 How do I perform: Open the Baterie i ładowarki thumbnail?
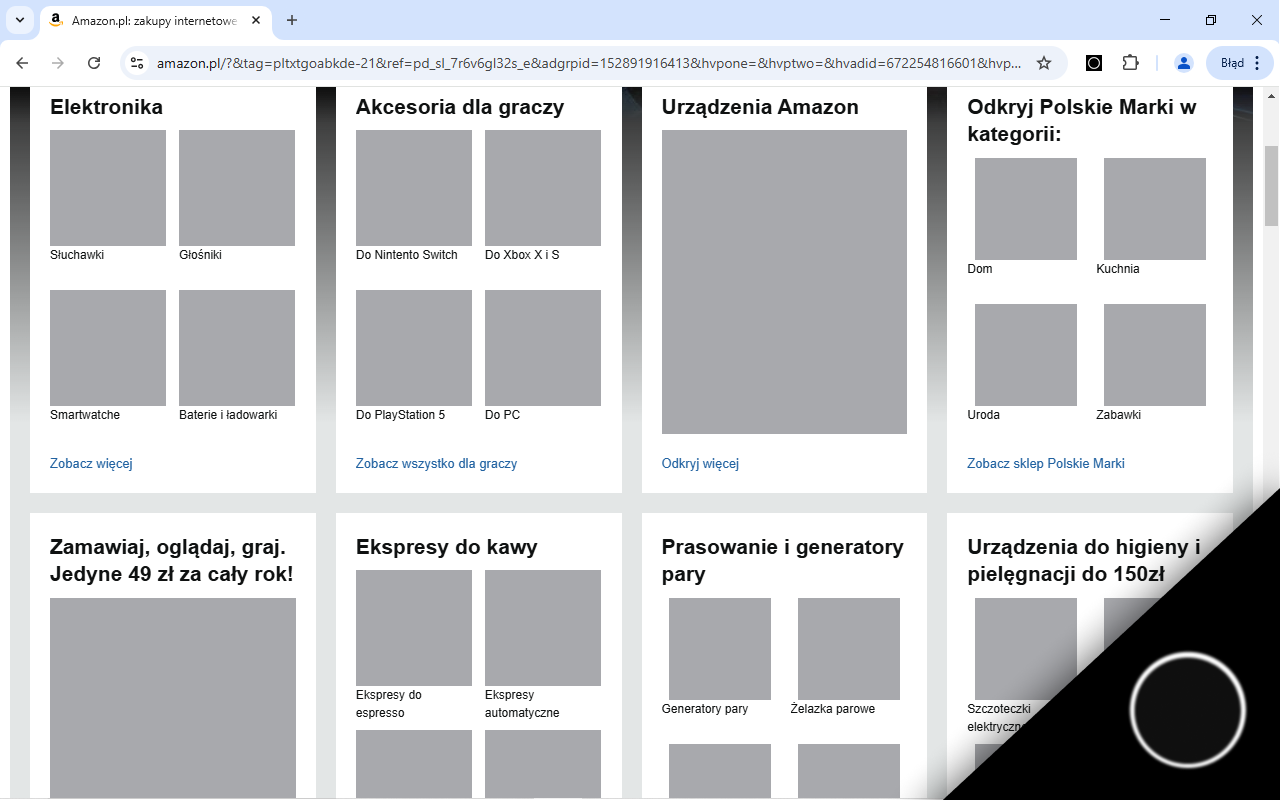point(237,348)
